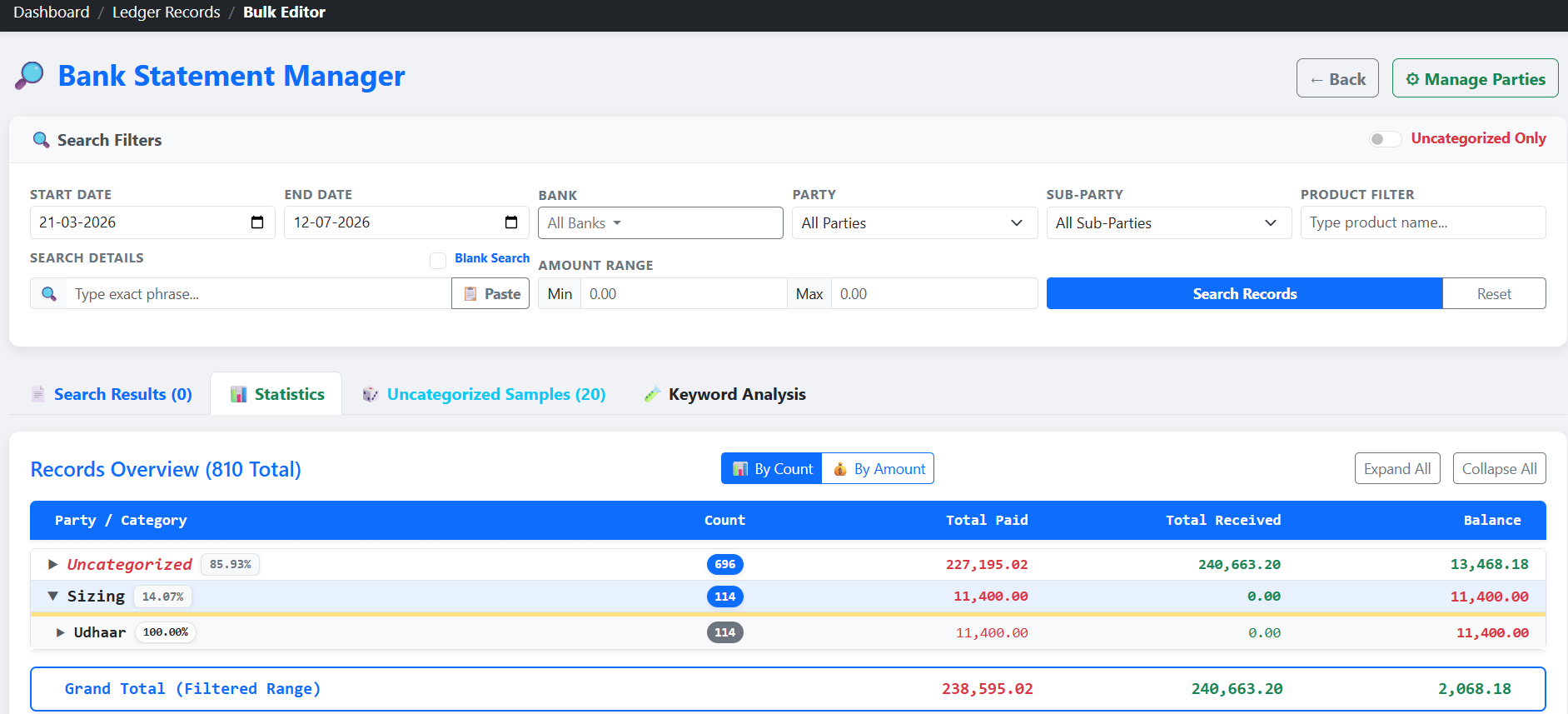Screen dimensions: 1568x714
Task: Open the End Date calendar picker icon
Action: (511, 222)
